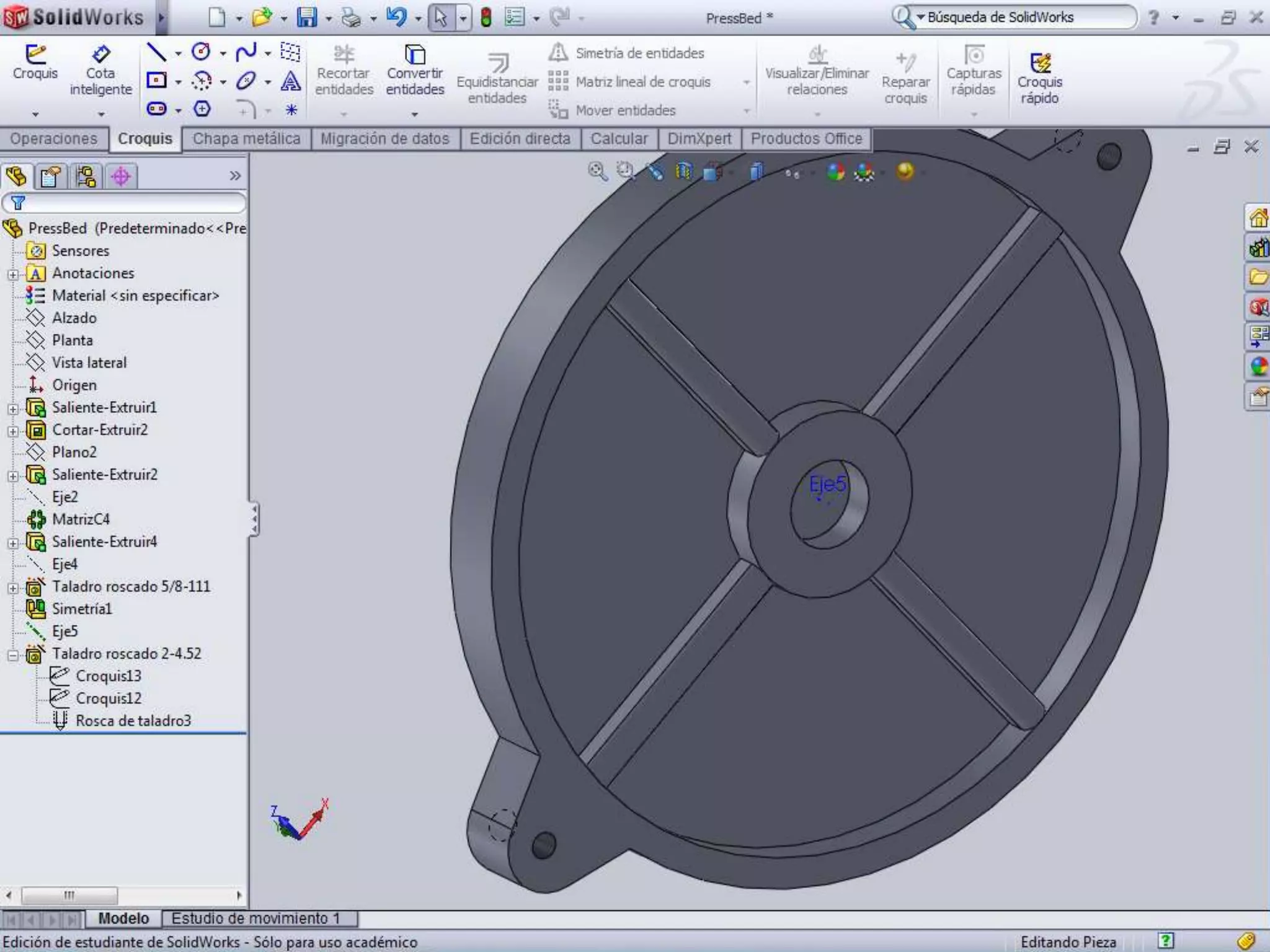1270x952 pixels.
Task: Choose the Circle sketch tool
Action: [201, 53]
